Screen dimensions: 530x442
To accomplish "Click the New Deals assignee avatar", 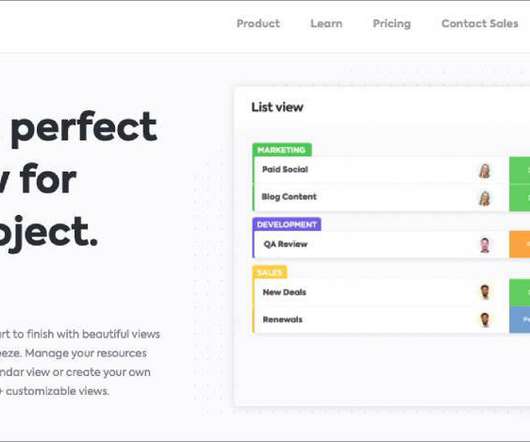I will click(485, 292).
